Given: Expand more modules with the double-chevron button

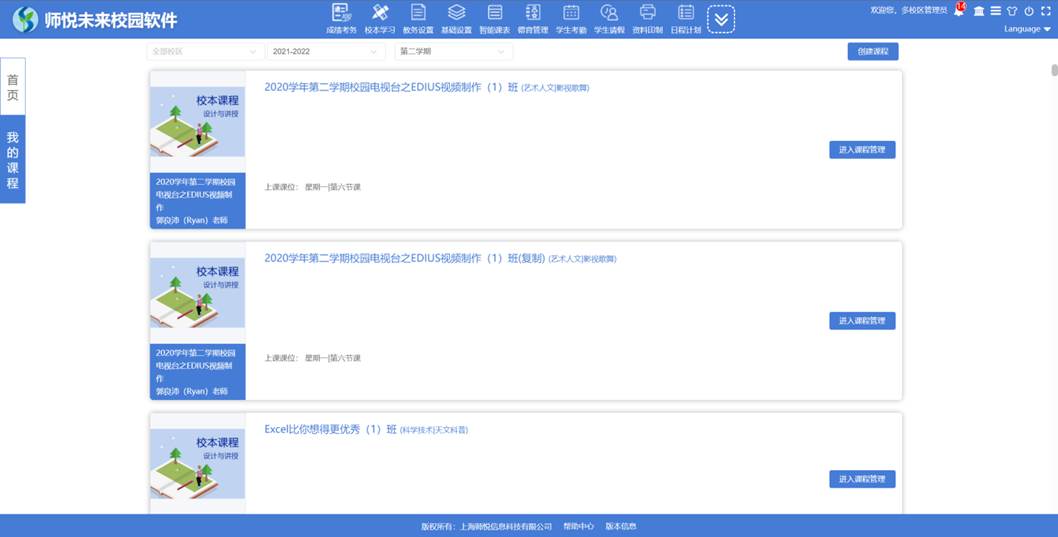Looking at the screenshot, I should (x=721, y=20).
